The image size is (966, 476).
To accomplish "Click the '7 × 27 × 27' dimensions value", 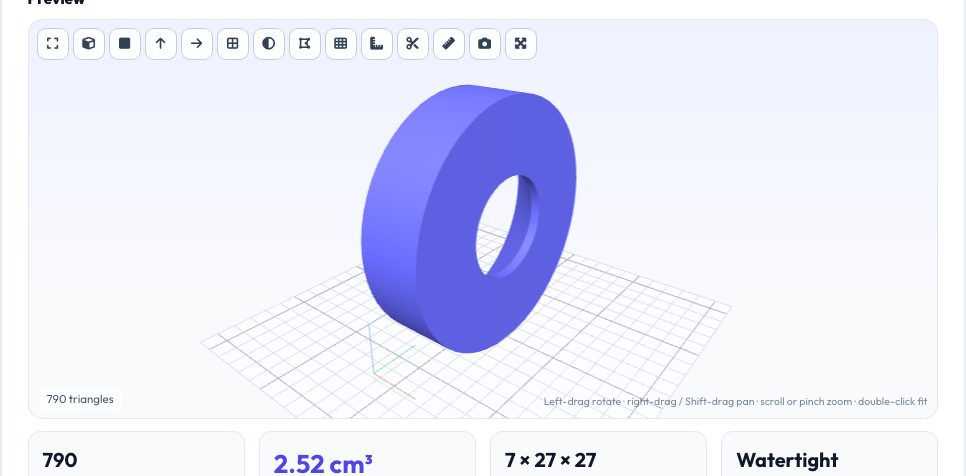I will (550, 461).
